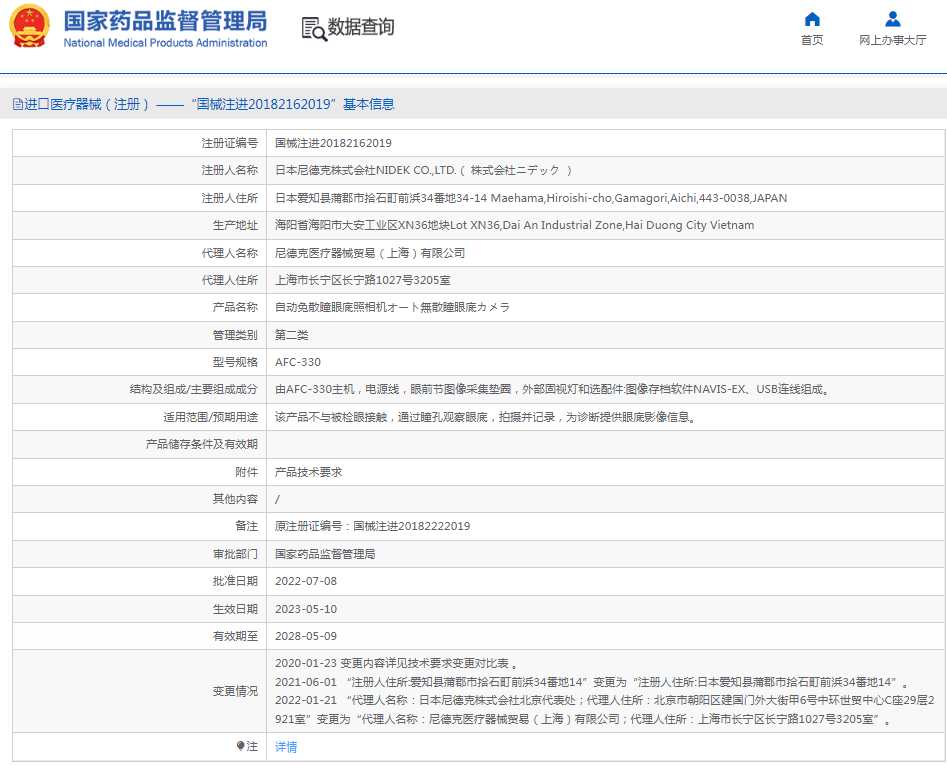Click the 网上办事大厅 text label
The width and height of the screenshot is (947, 766).
pyautogui.click(x=891, y=42)
